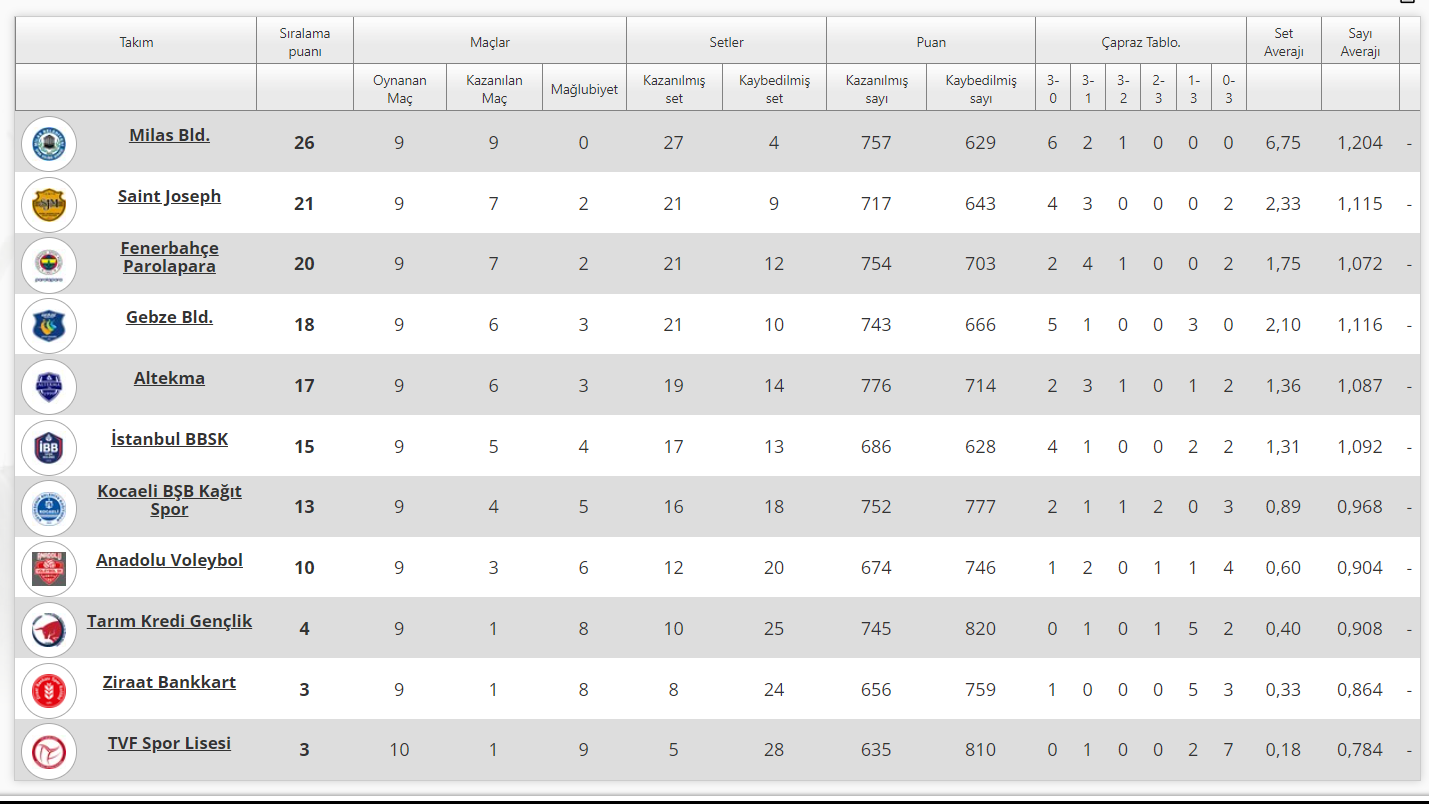Click the Set Averajı column header
1429x804 pixels.
point(1283,42)
